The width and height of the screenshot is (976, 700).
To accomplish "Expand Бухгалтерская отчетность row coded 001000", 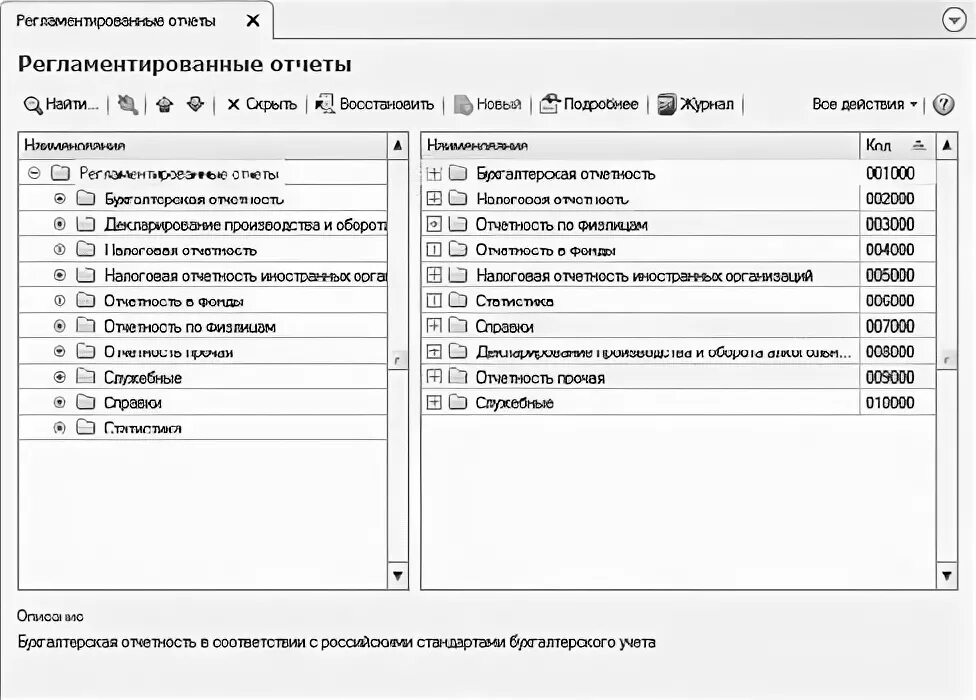I will 434,174.
